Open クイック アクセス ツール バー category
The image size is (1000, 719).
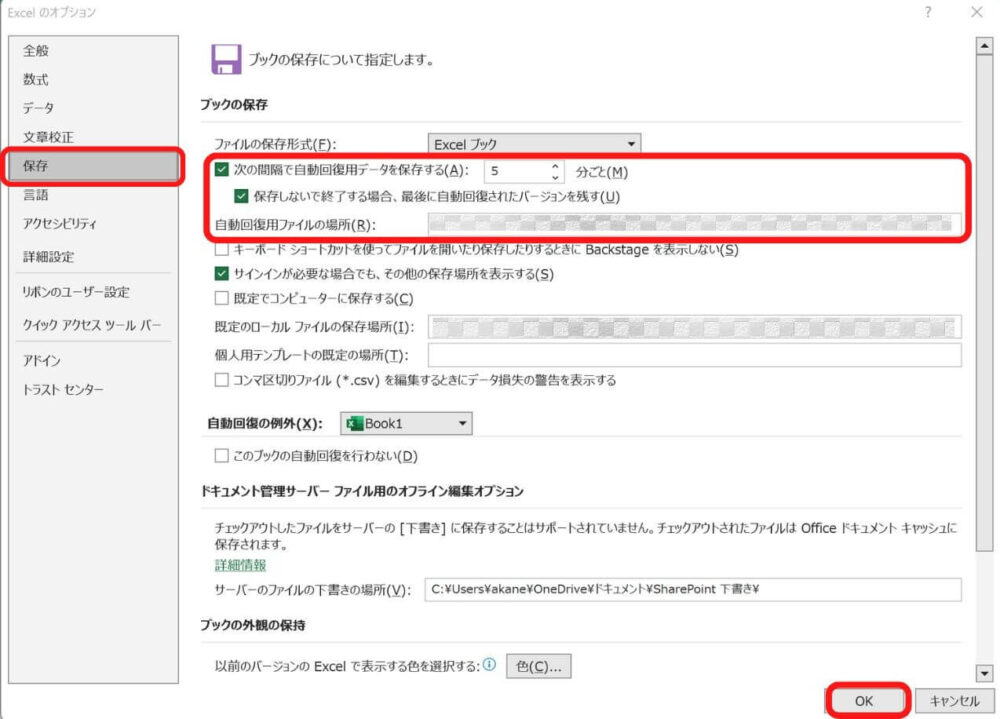click(93, 325)
